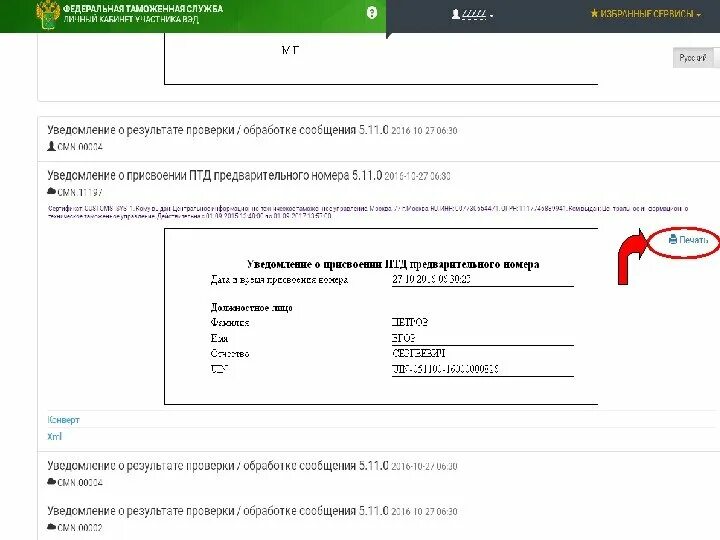Open the Xml link

[x=54, y=437]
